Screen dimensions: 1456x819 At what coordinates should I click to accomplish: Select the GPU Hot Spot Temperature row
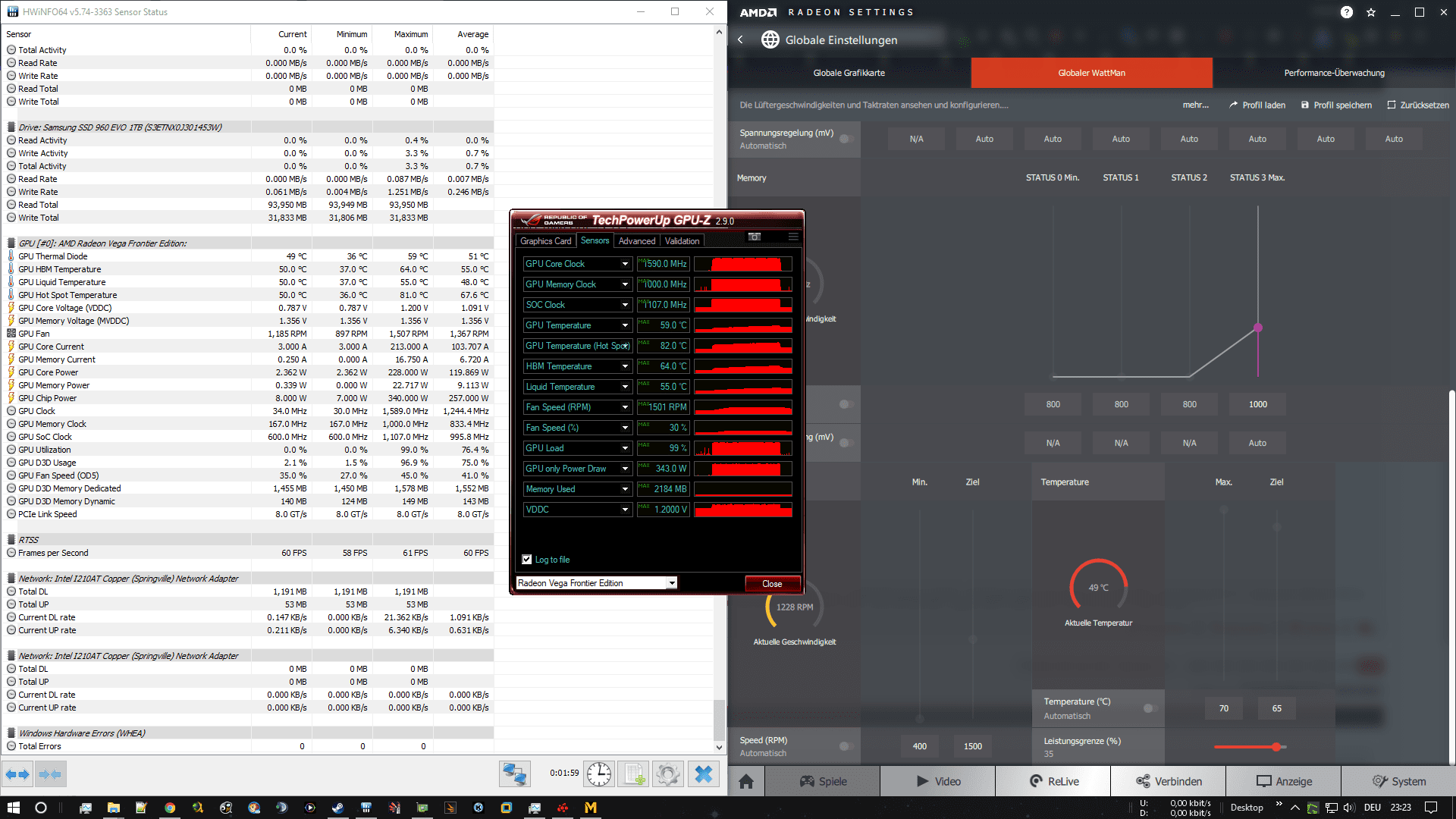pos(247,295)
